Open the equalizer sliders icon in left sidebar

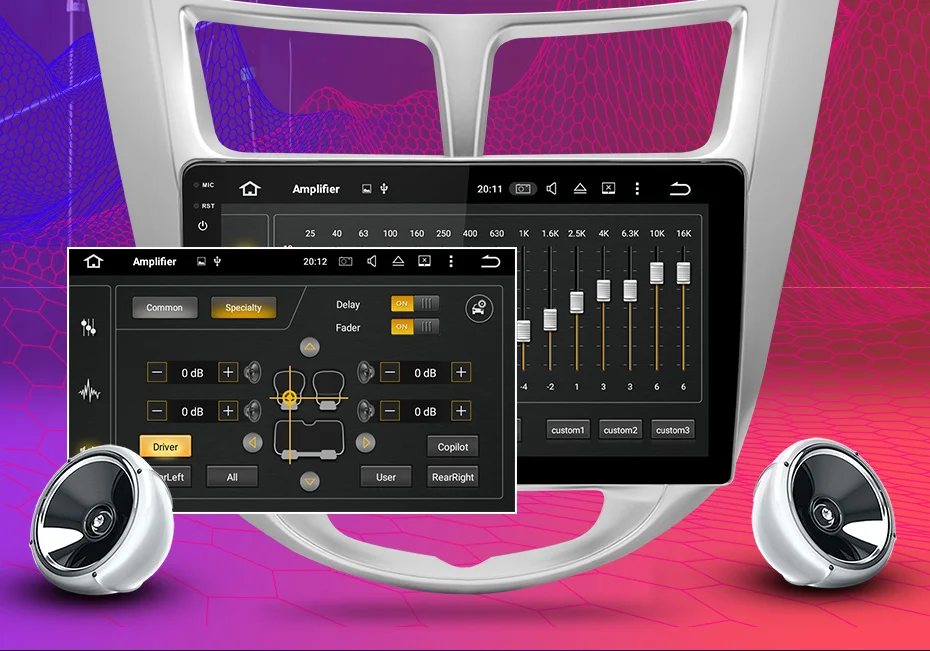click(x=88, y=327)
